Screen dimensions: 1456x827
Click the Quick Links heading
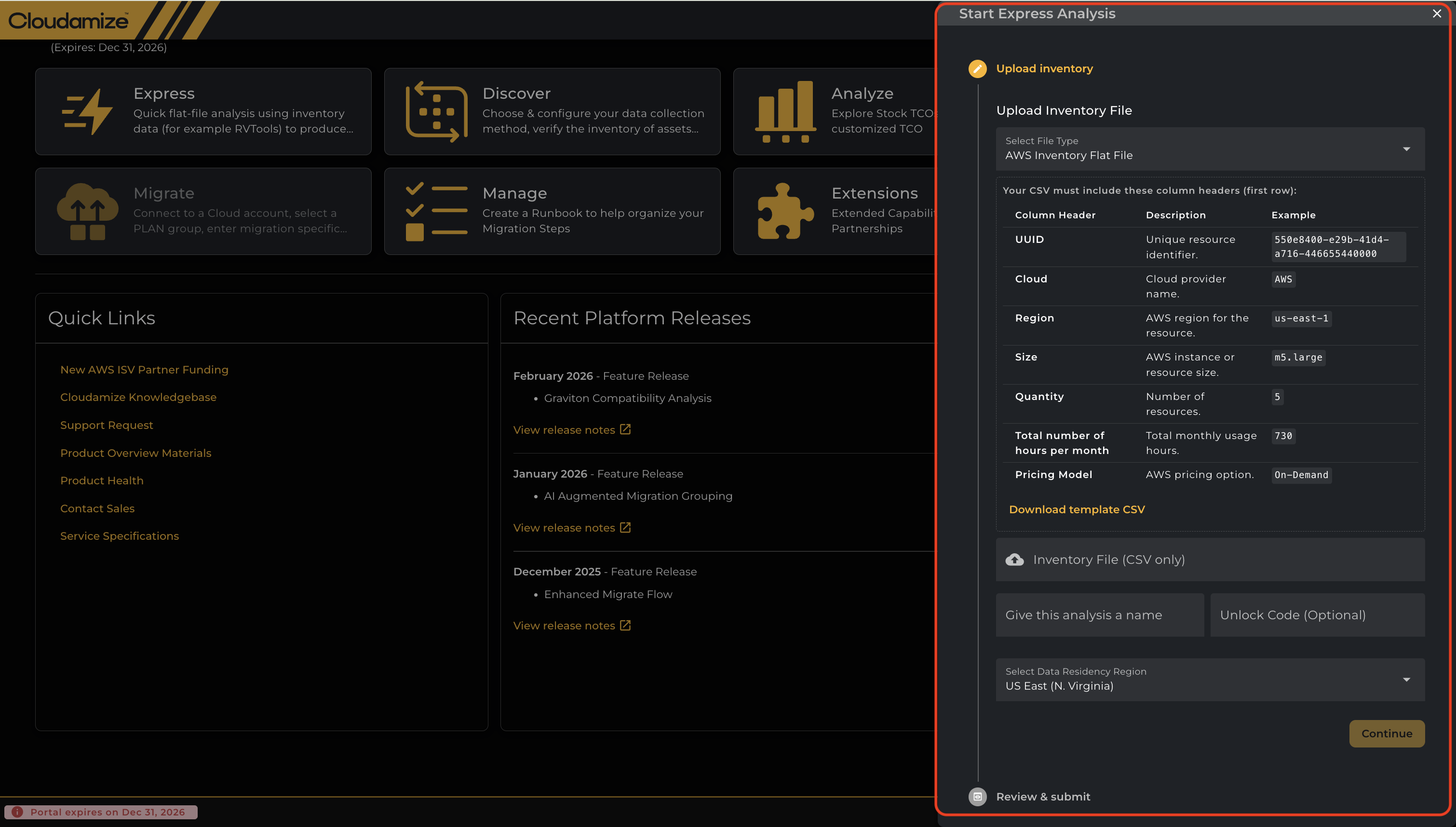coord(101,318)
